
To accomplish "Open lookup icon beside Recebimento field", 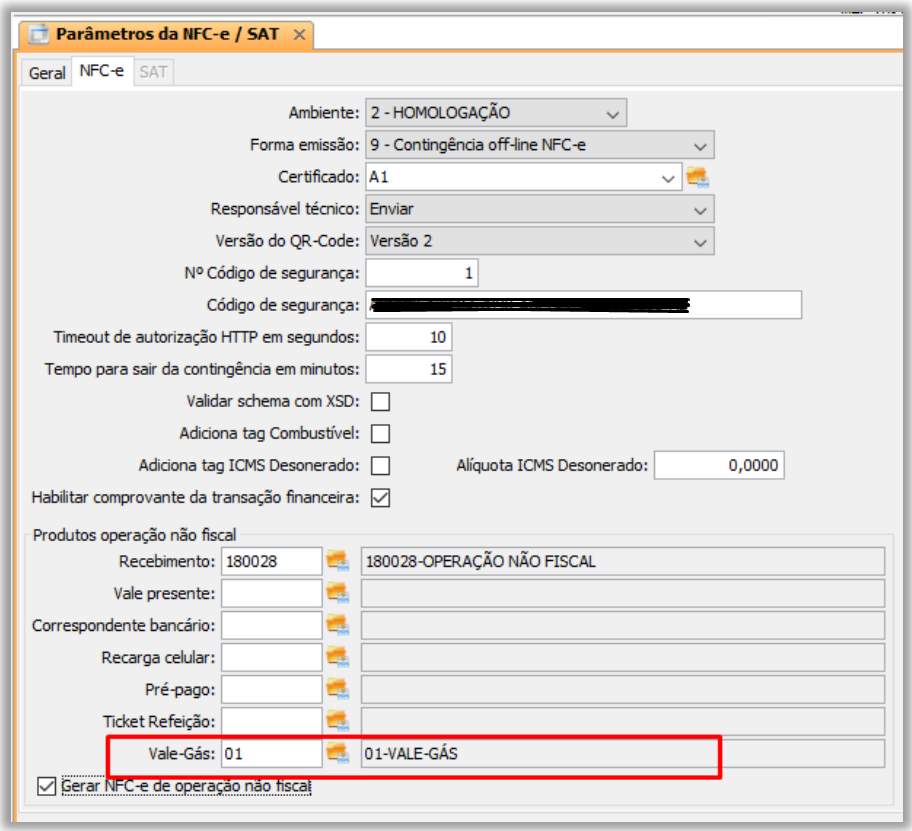I will coord(337,561).
